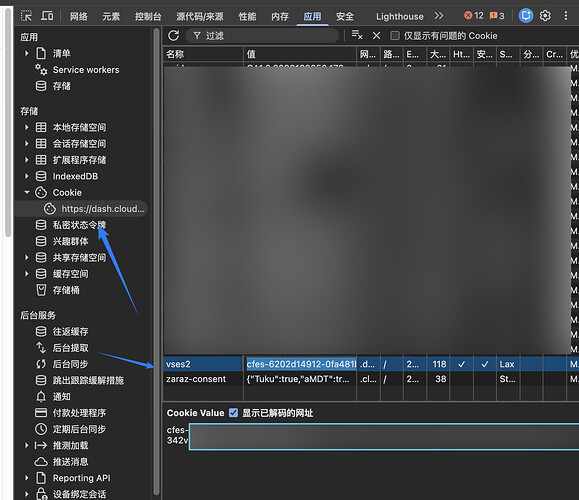Open 往返缓存 back/forward cache
Screen dimensions: 579x500
(70, 332)
